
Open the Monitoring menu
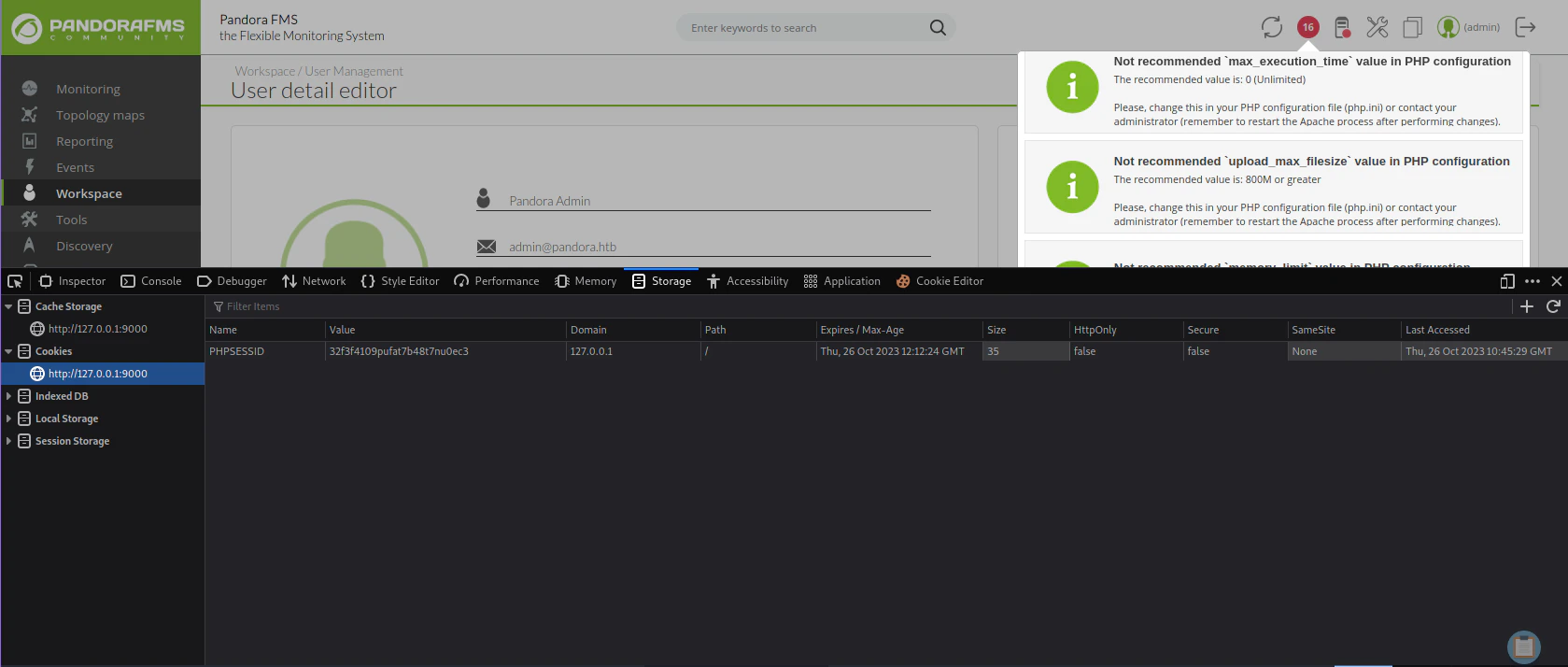(88, 89)
